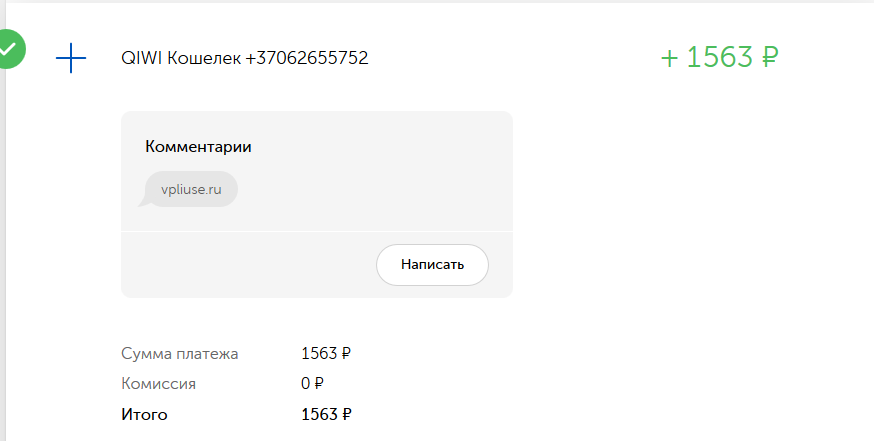Click the Сумма платежа label
This screenshot has width=874, height=441.
coord(179,353)
